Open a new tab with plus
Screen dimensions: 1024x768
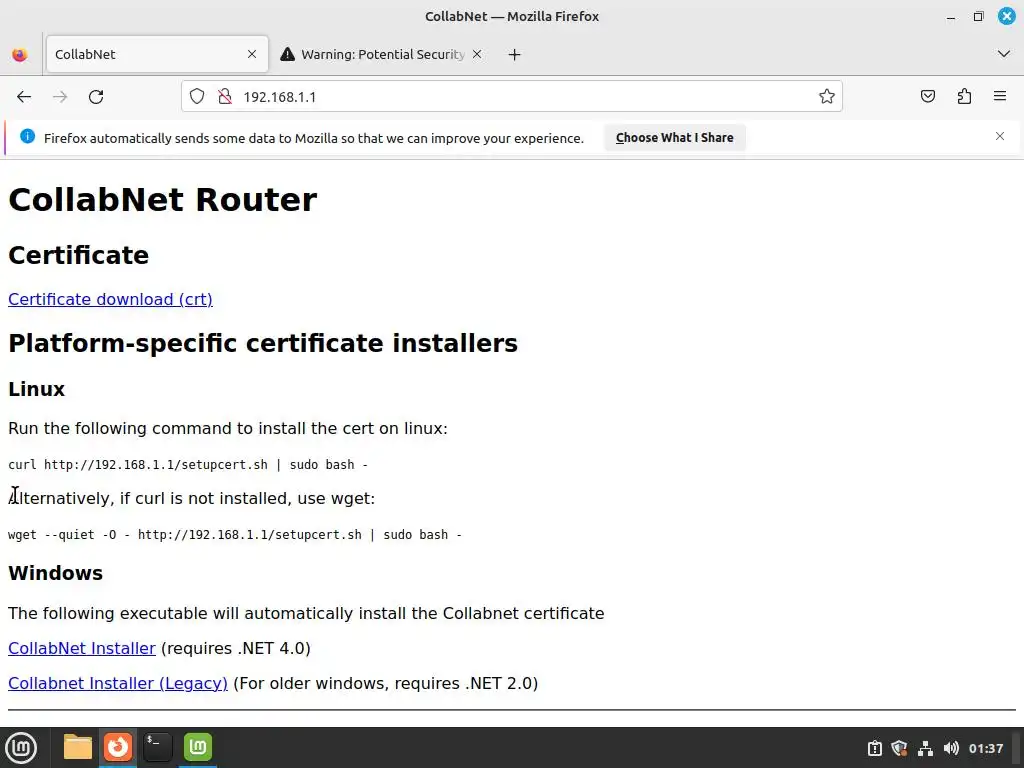point(515,54)
